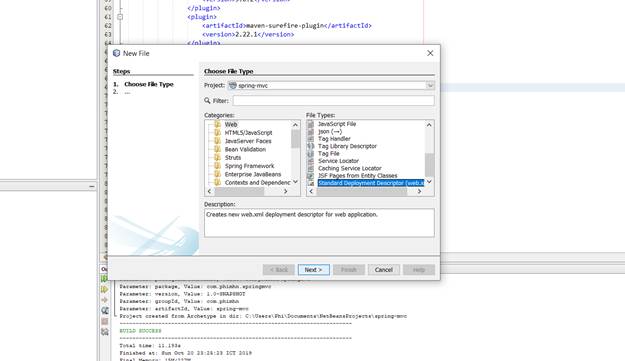Viewport: 625px width, 361px height.
Task: Click step 1 Choose File Type in Steps
Action: [149, 84]
